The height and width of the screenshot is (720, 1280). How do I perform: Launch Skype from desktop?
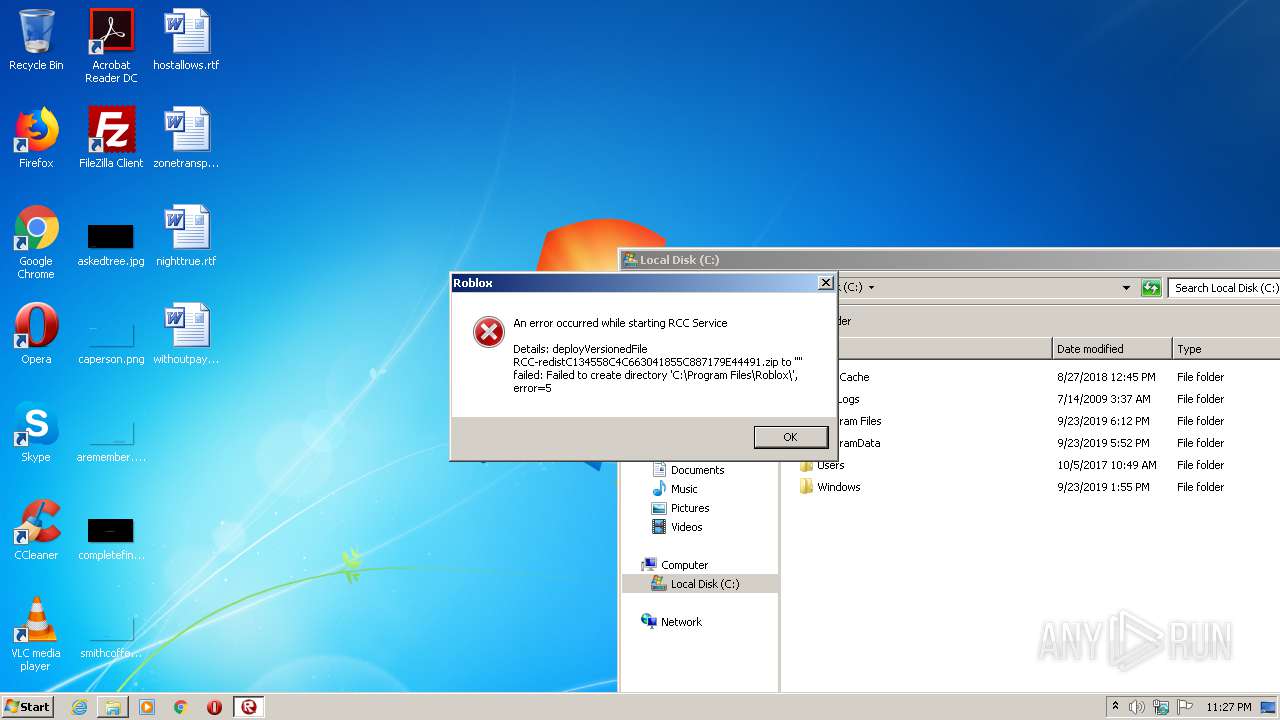[x=36, y=432]
